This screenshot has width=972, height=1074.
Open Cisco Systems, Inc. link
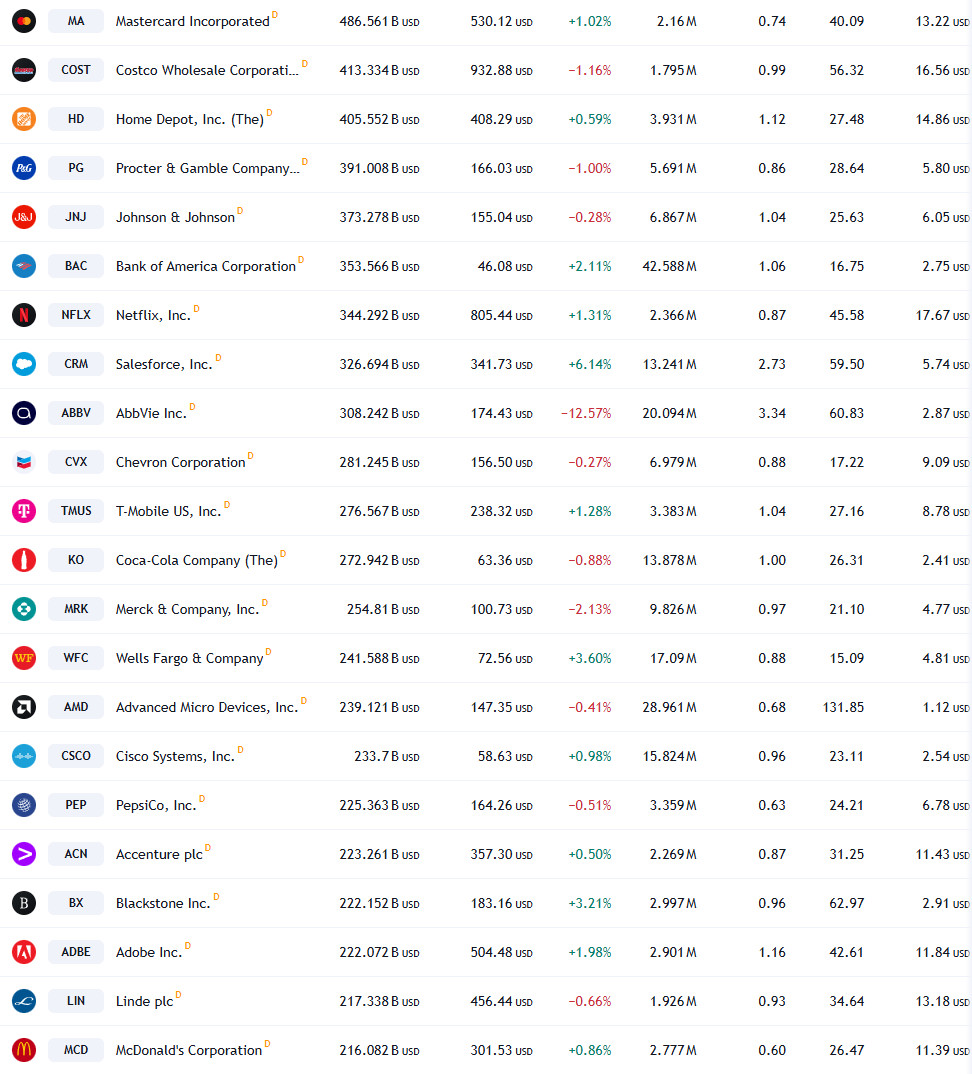coord(175,756)
